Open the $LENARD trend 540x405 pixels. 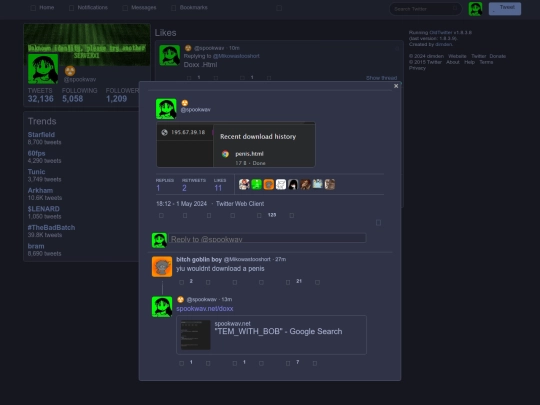(43, 209)
